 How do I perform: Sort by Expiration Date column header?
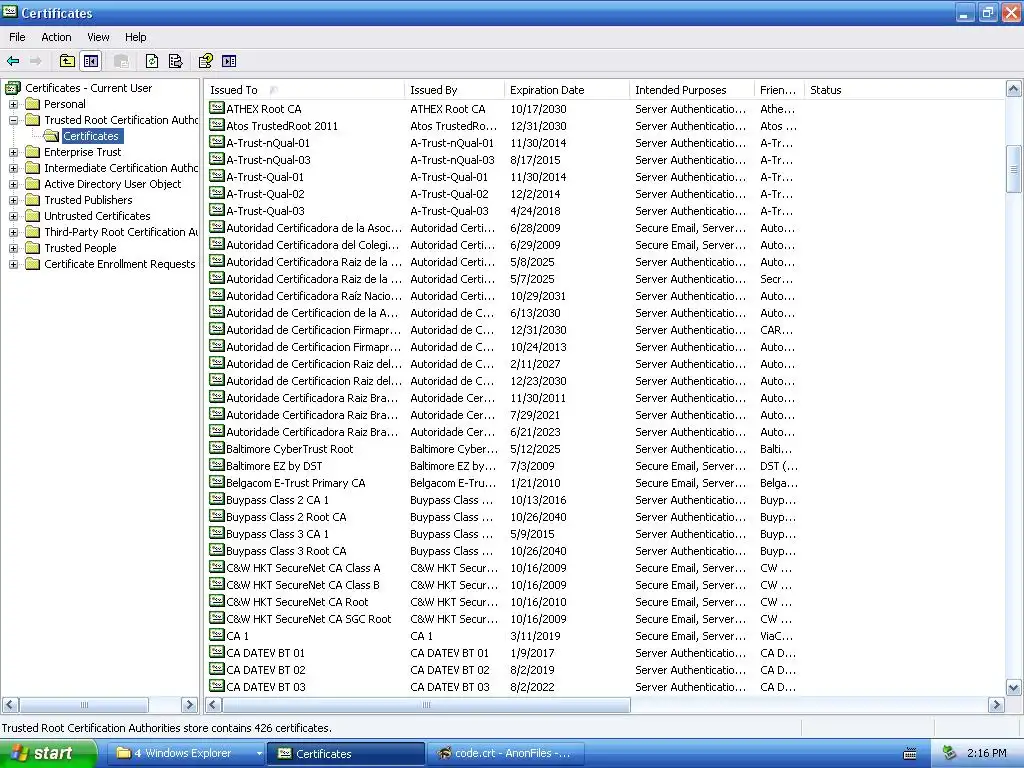coord(566,90)
